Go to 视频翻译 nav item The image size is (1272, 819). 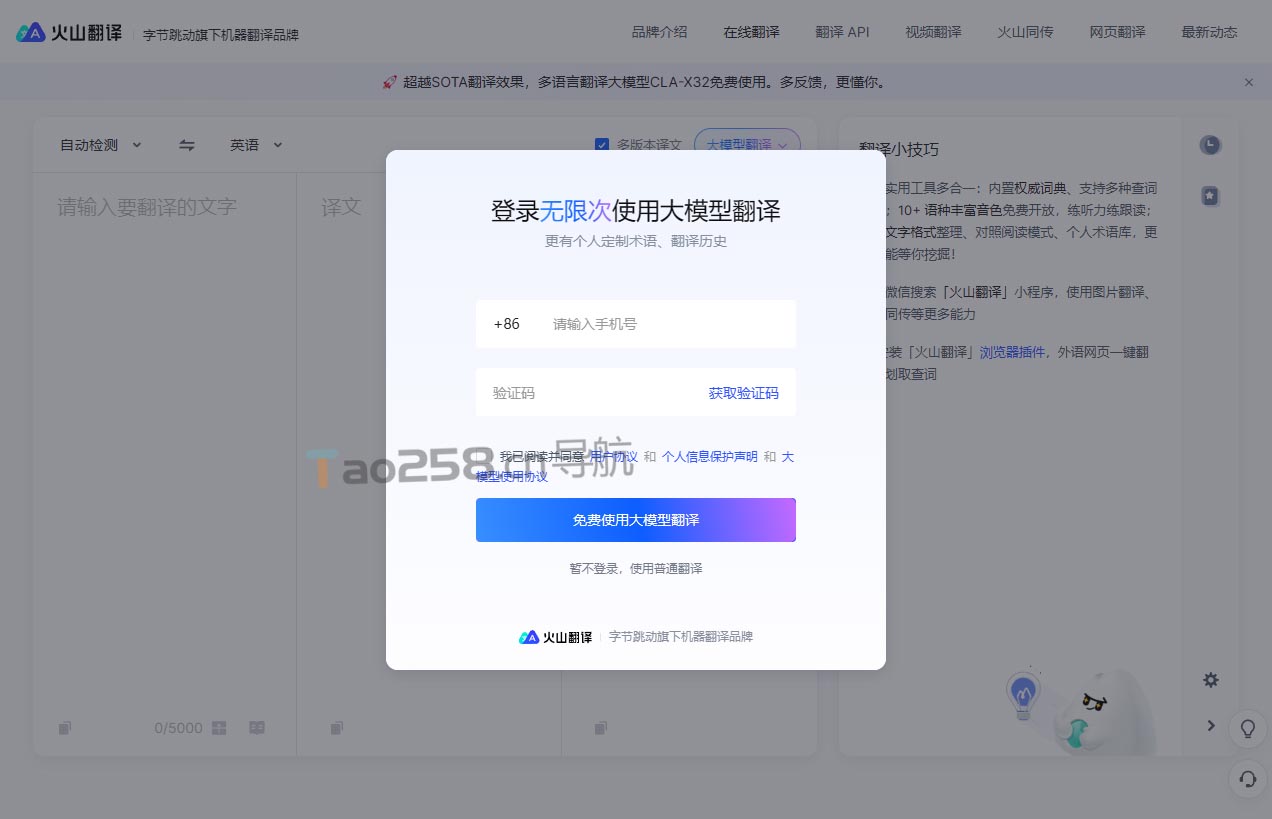coord(934,32)
